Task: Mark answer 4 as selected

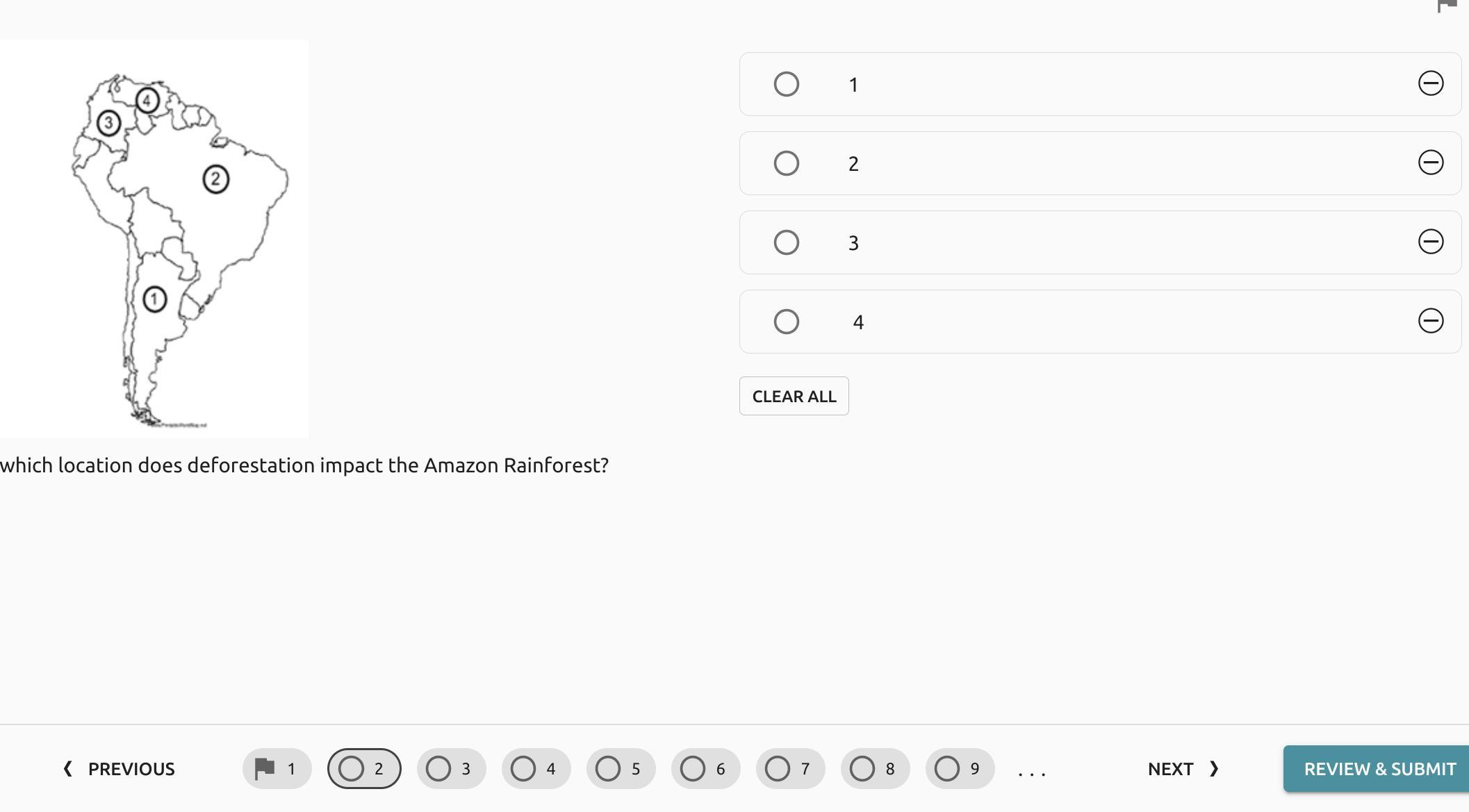Action: pos(786,322)
